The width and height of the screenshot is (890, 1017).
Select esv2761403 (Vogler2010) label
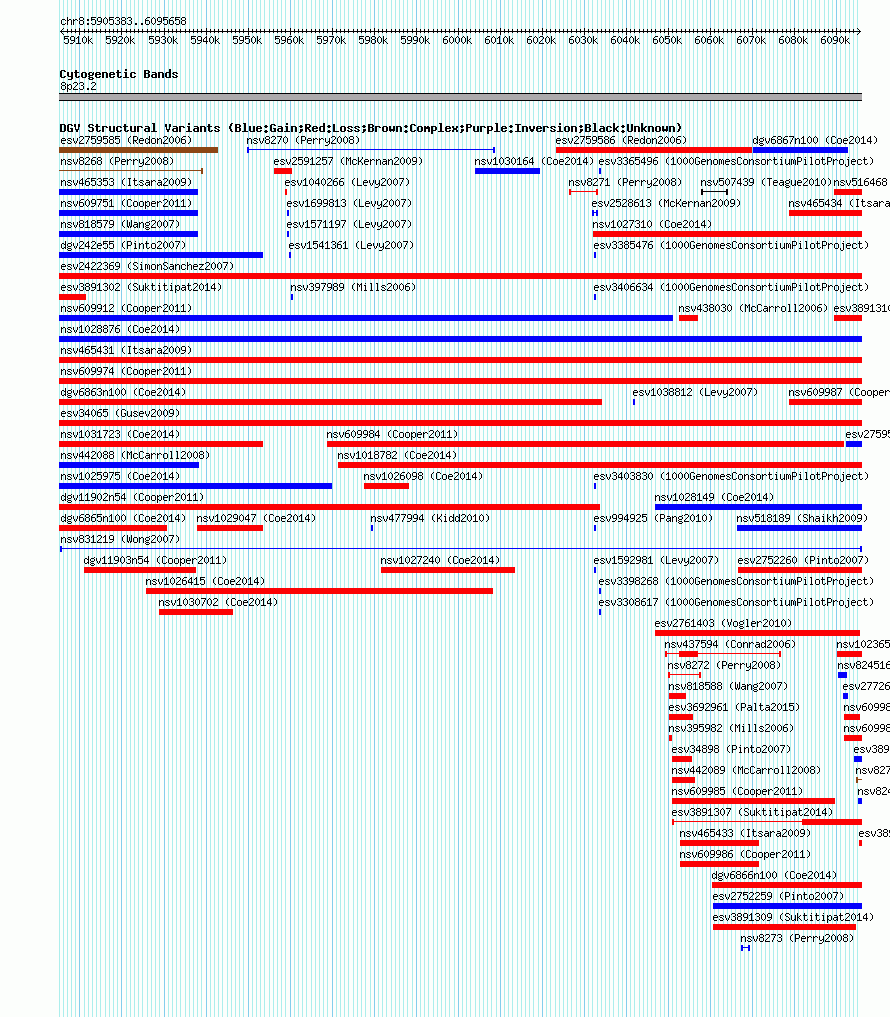[x=723, y=623]
